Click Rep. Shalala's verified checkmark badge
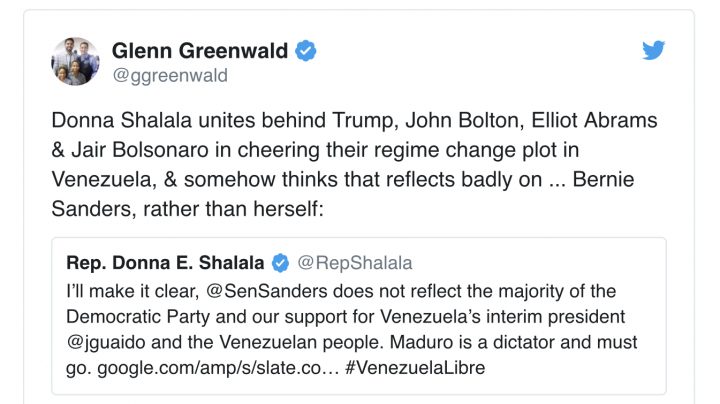Viewport: 720px width, 404px height. coord(280,263)
